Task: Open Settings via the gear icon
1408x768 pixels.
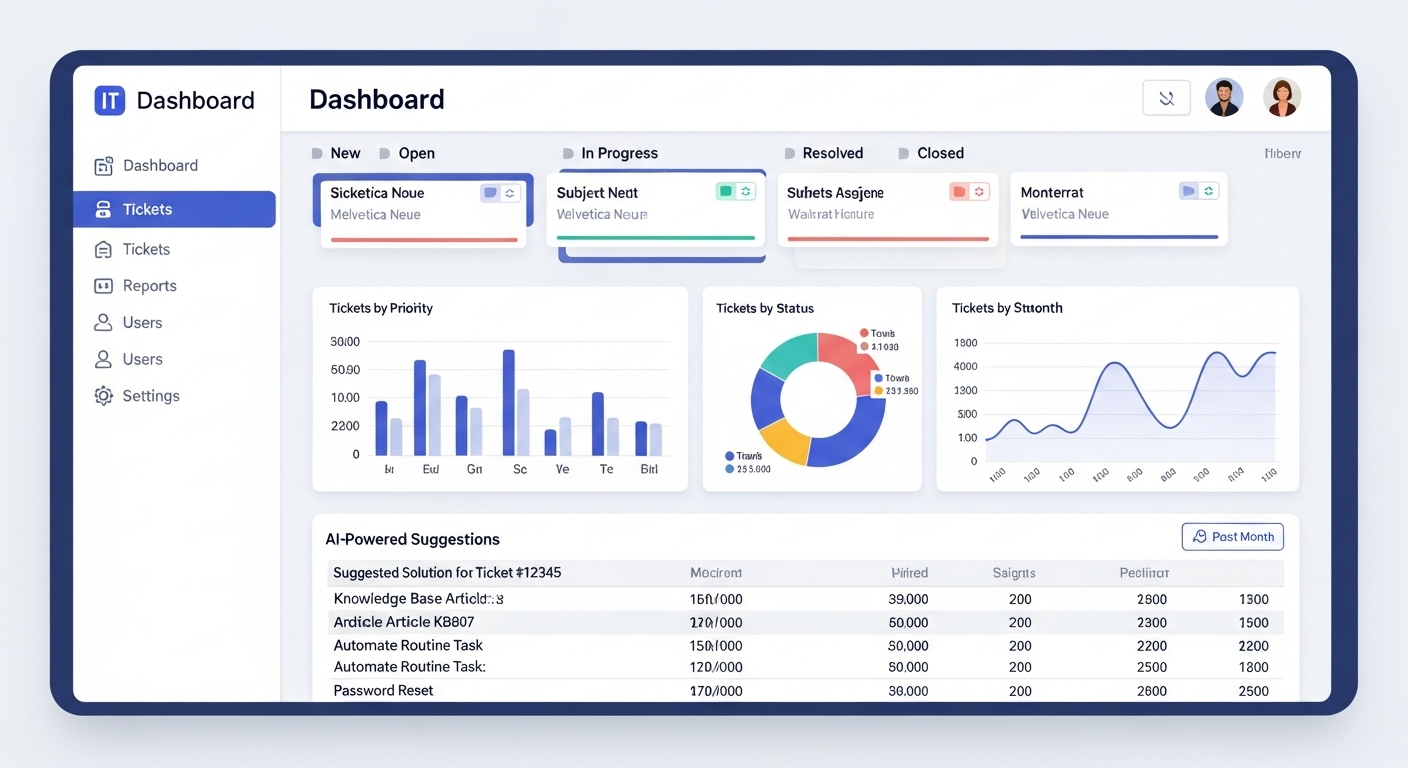Action: coord(104,396)
